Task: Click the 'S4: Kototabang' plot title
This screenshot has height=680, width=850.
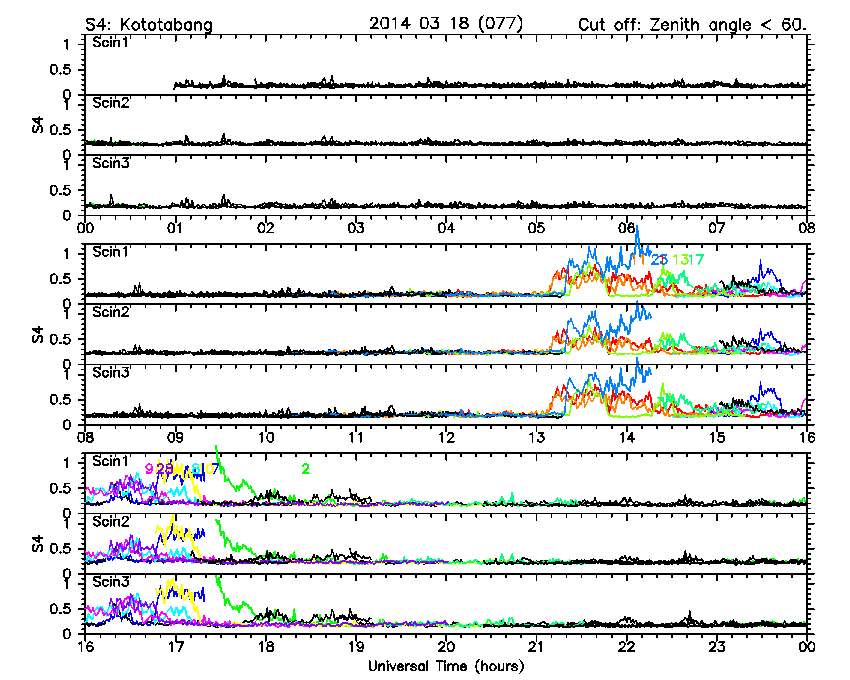Action: tap(149, 25)
